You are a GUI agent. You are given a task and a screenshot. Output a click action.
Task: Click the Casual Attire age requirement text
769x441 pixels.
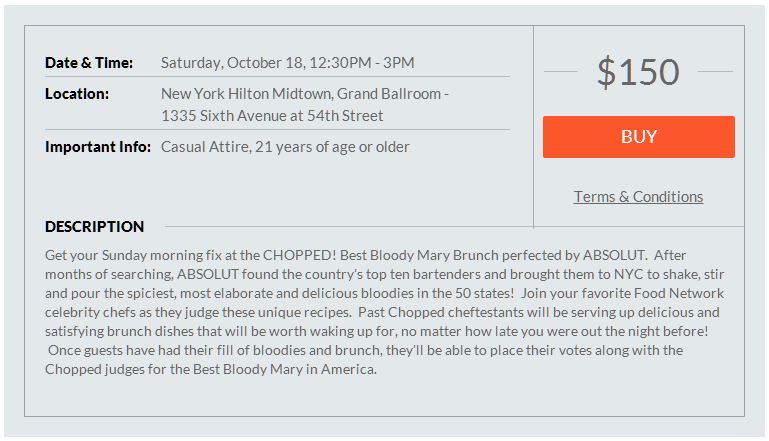[x=285, y=147]
